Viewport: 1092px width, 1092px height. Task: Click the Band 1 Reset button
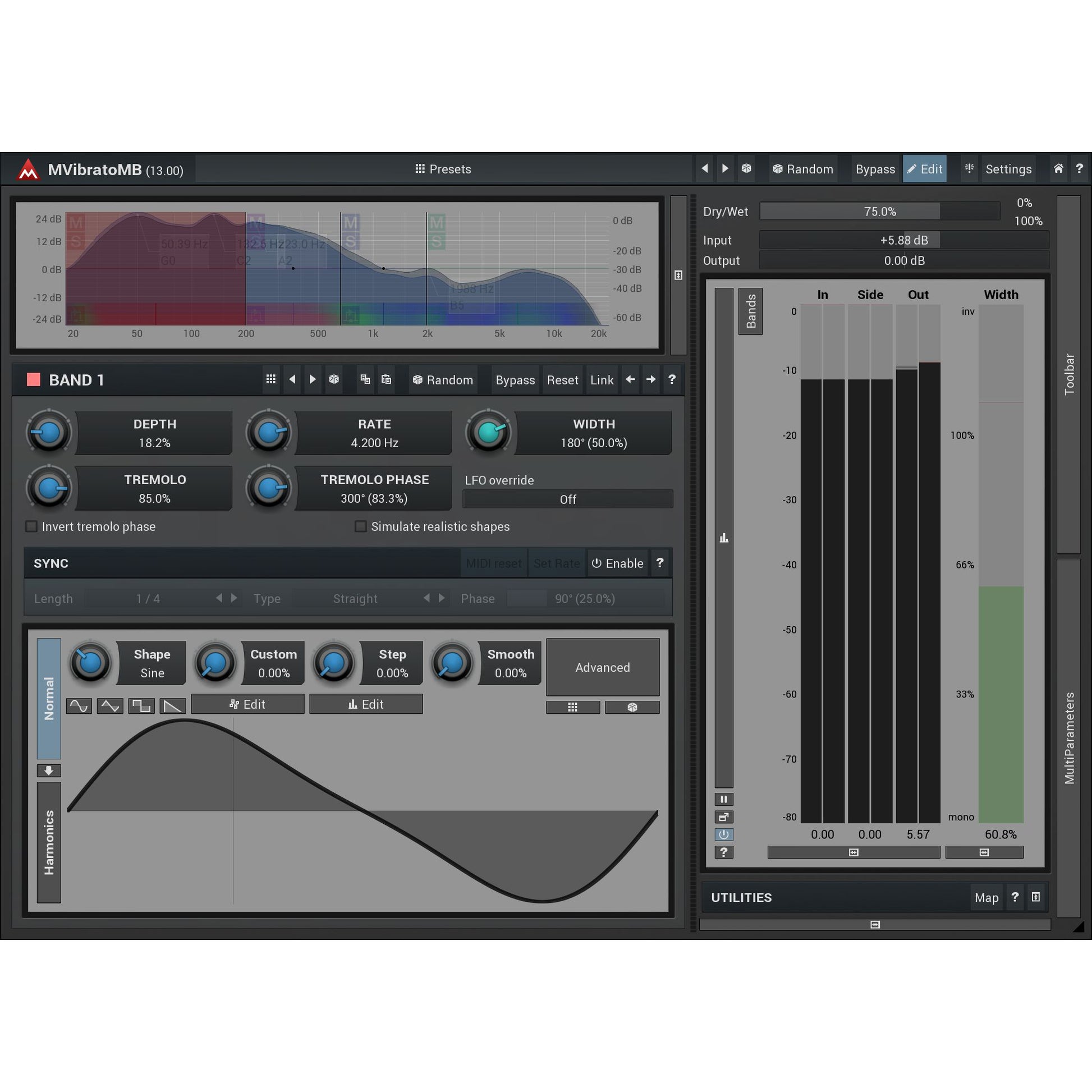point(562,380)
